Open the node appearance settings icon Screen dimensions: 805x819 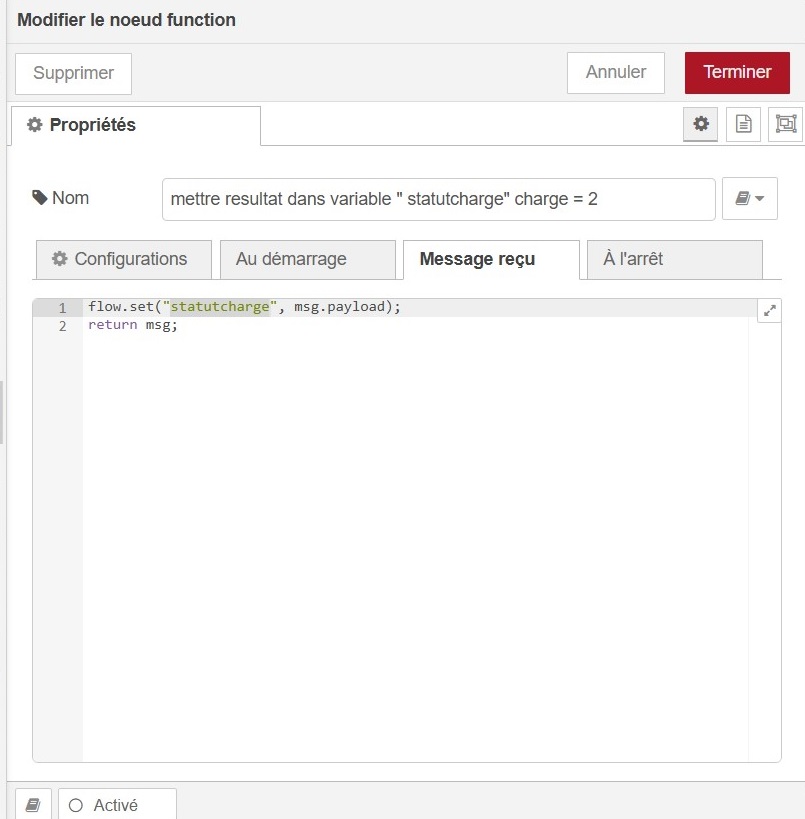click(x=786, y=124)
